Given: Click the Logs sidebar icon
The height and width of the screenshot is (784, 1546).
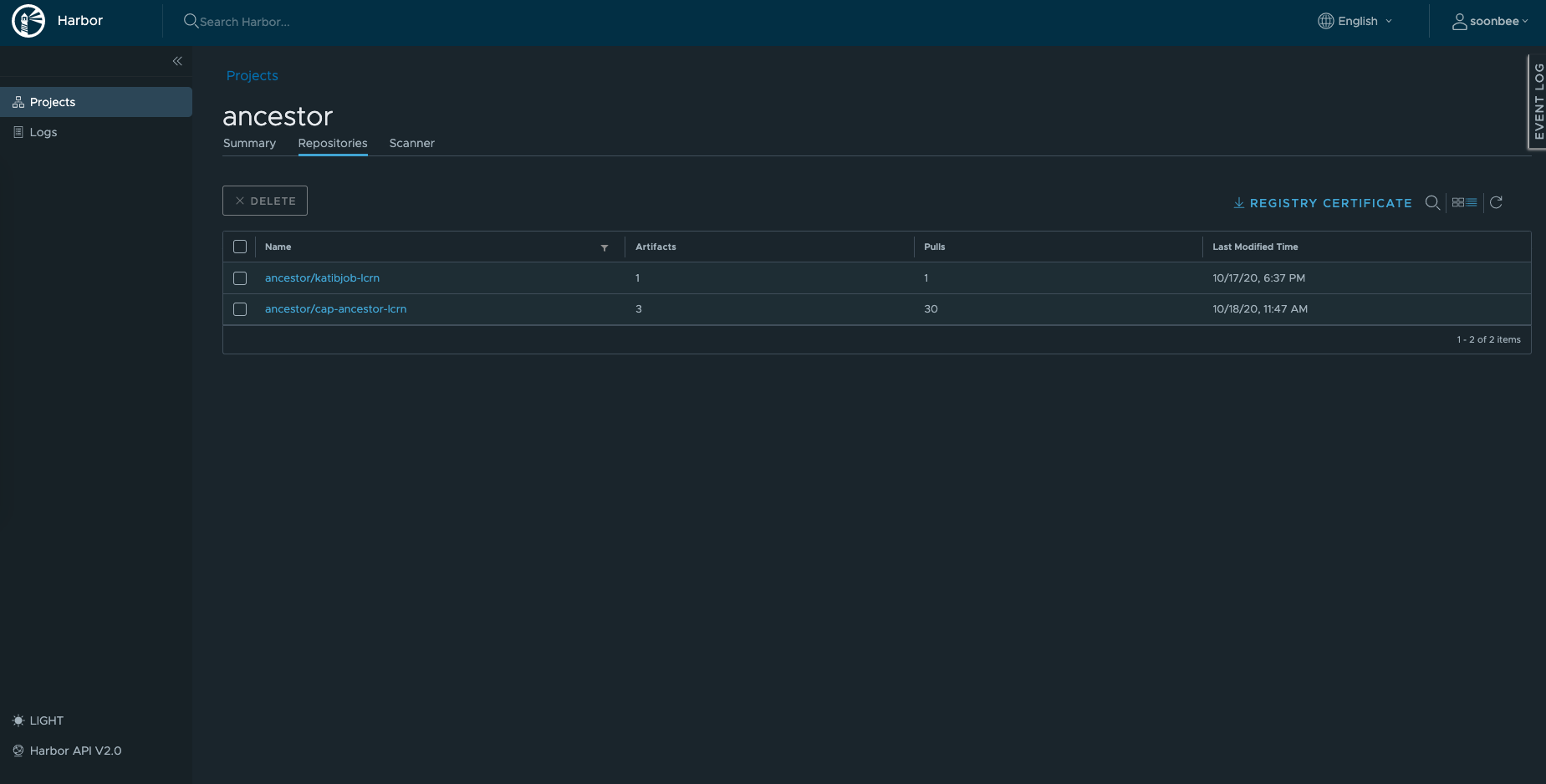Looking at the screenshot, I should tap(18, 132).
